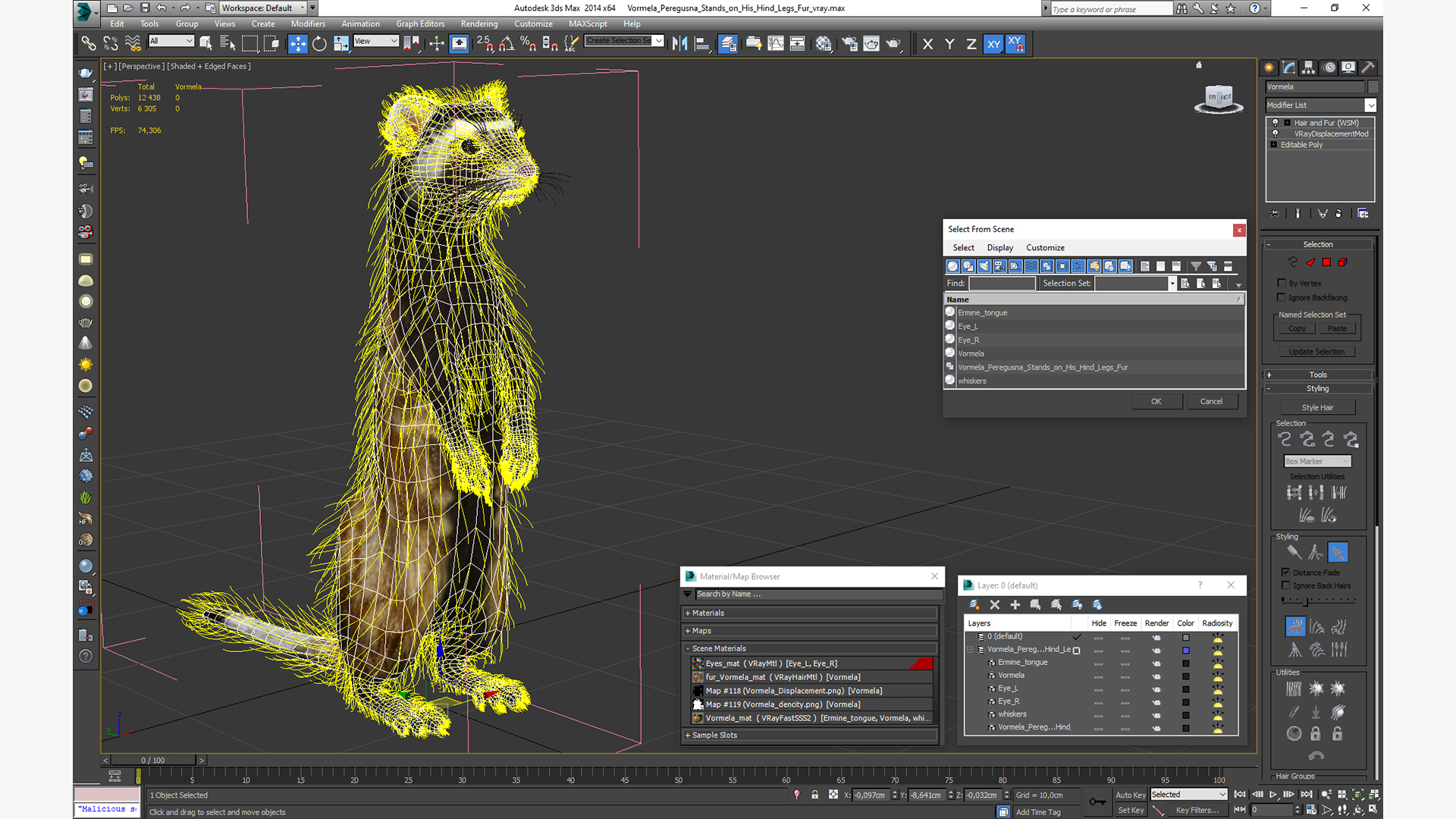Image resolution: width=1456 pixels, height=819 pixels.
Task: Toggle VRayDisplacementMod lightbulb visibility
Action: 1276,133
